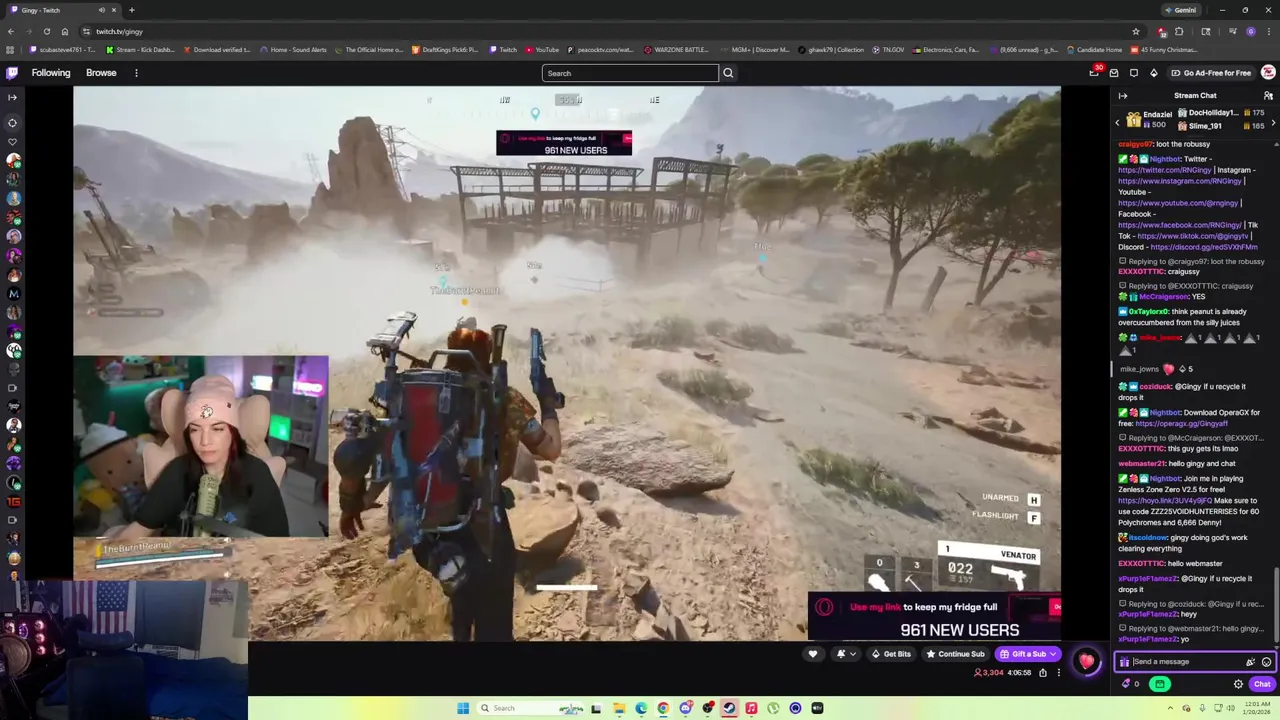Image resolution: width=1280 pixels, height=720 pixels.
Task: Open the chat settings gear
Action: coord(1238,684)
